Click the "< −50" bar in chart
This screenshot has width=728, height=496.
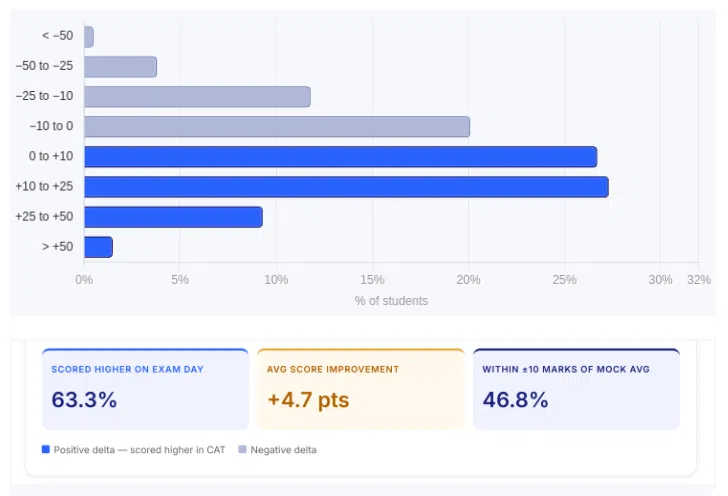89,37
